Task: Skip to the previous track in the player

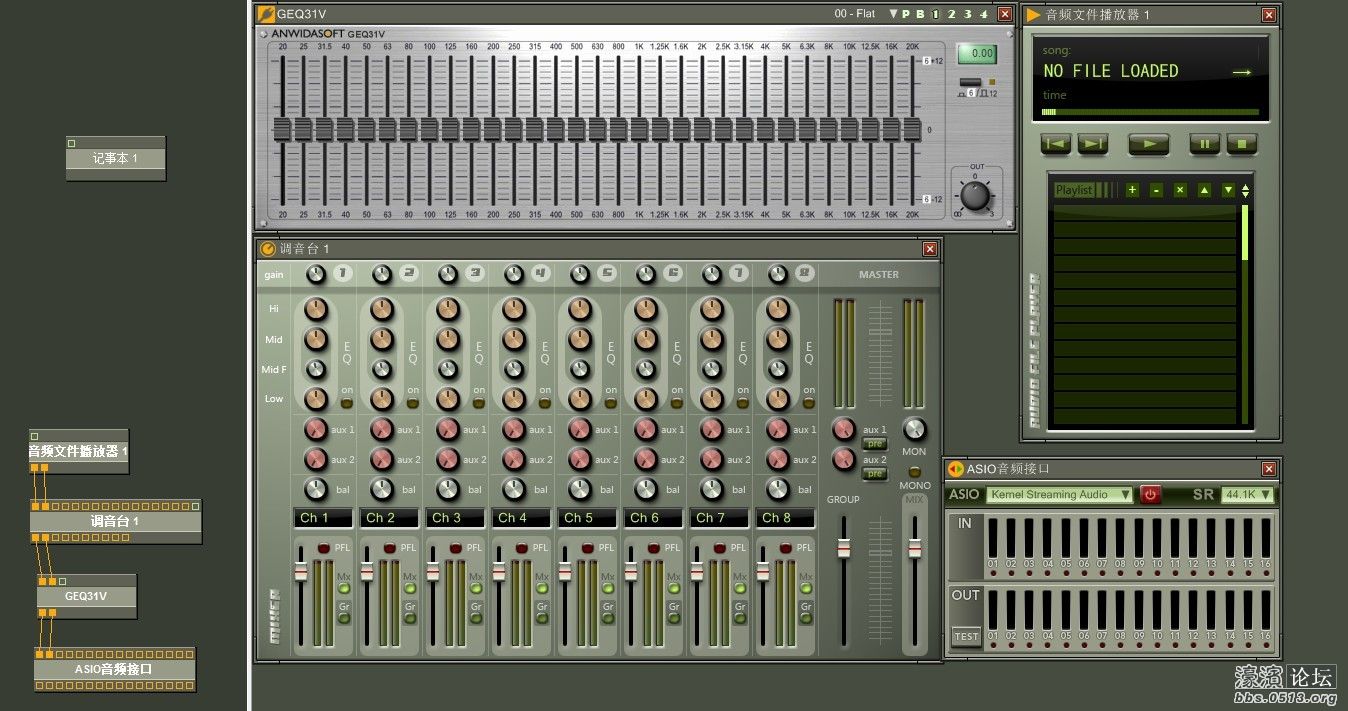Action: coord(1055,144)
